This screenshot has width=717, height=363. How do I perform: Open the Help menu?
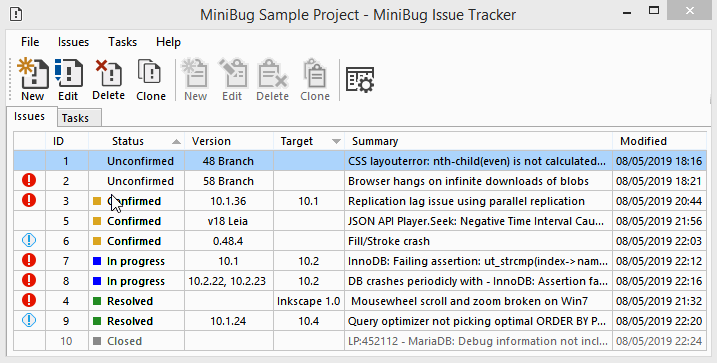[x=168, y=42]
